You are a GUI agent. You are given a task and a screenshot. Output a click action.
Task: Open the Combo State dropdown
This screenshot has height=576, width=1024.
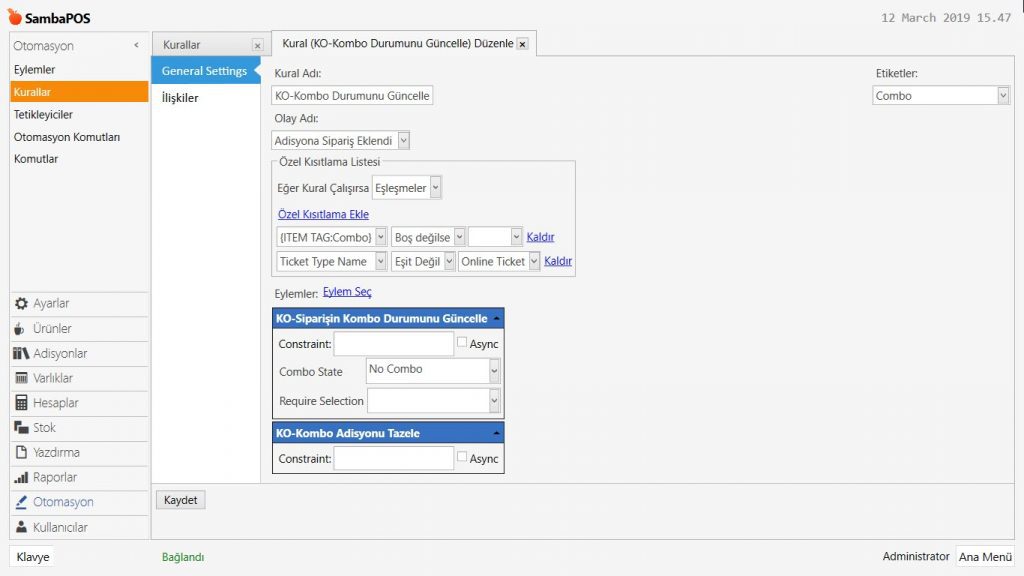[494, 371]
